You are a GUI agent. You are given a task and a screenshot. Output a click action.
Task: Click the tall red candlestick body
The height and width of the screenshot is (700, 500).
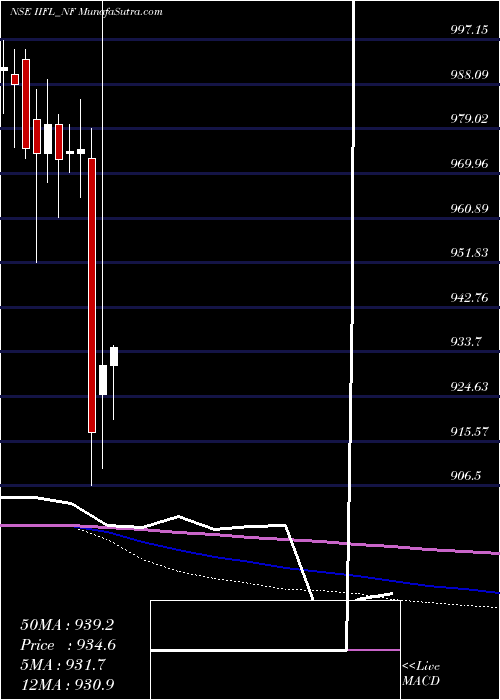coord(92,295)
